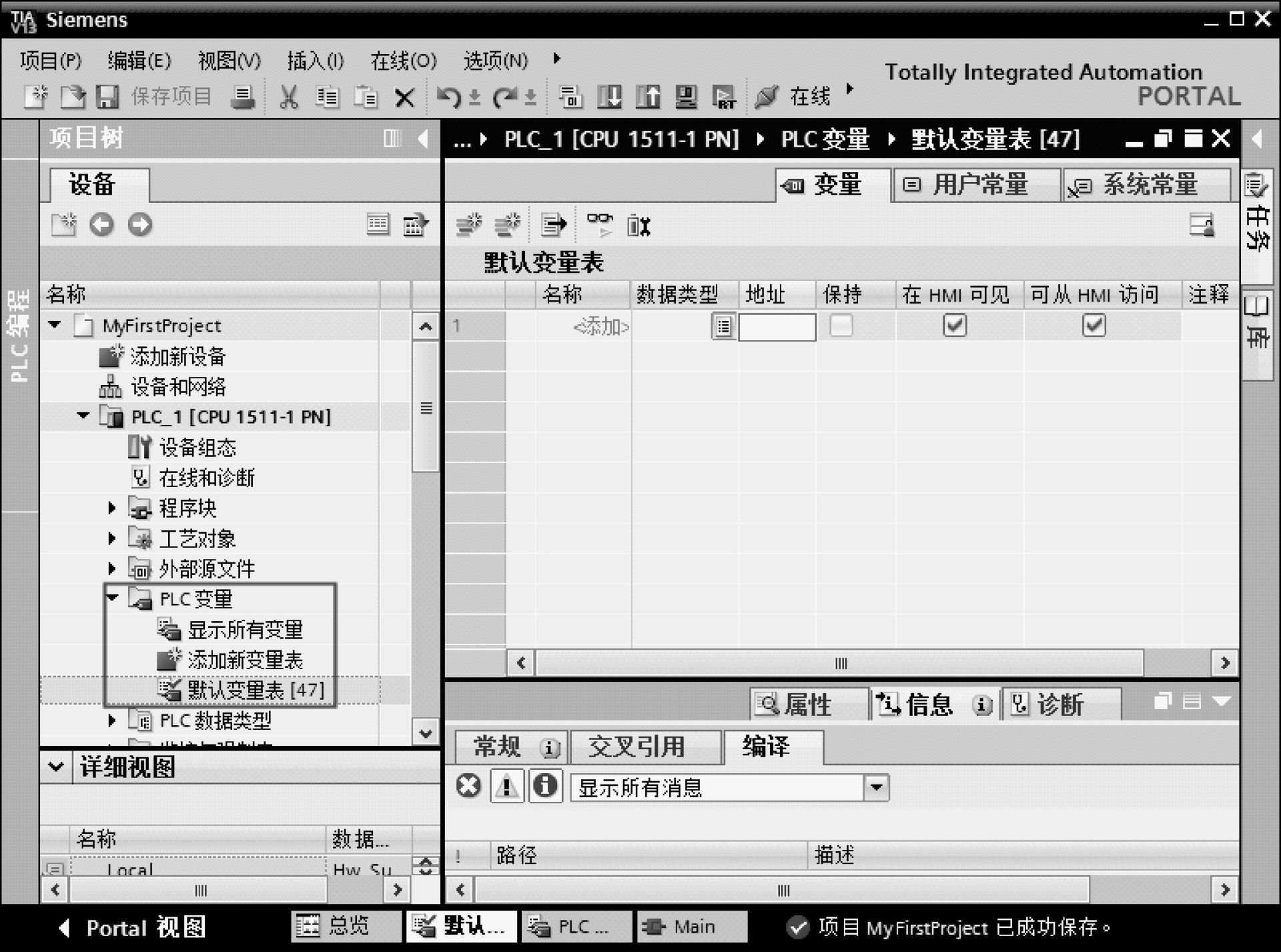Click the Cut scissors icon
The image size is (1281, 952).
click(x=288, y=97)
